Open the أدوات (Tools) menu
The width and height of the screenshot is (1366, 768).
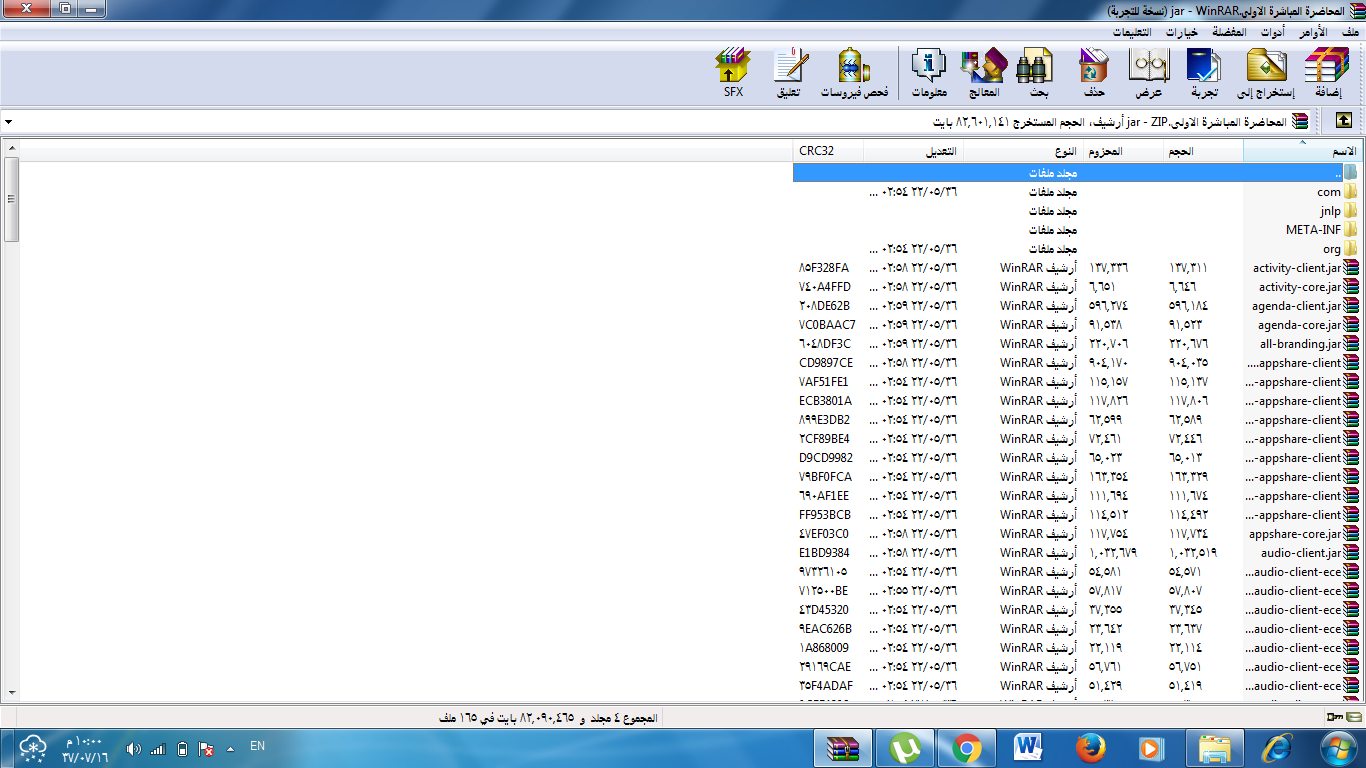1272,32
